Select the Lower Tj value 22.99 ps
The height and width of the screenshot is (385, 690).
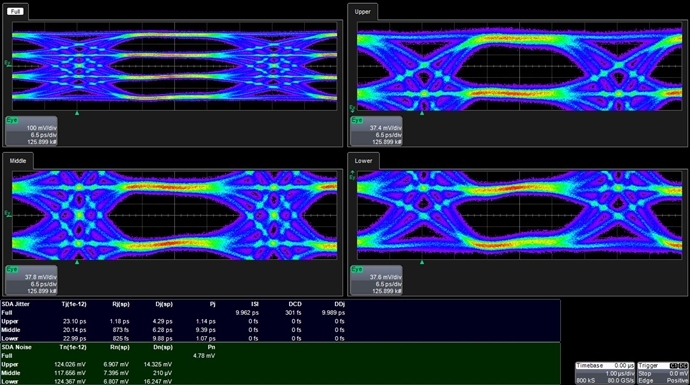coord(74,339)
